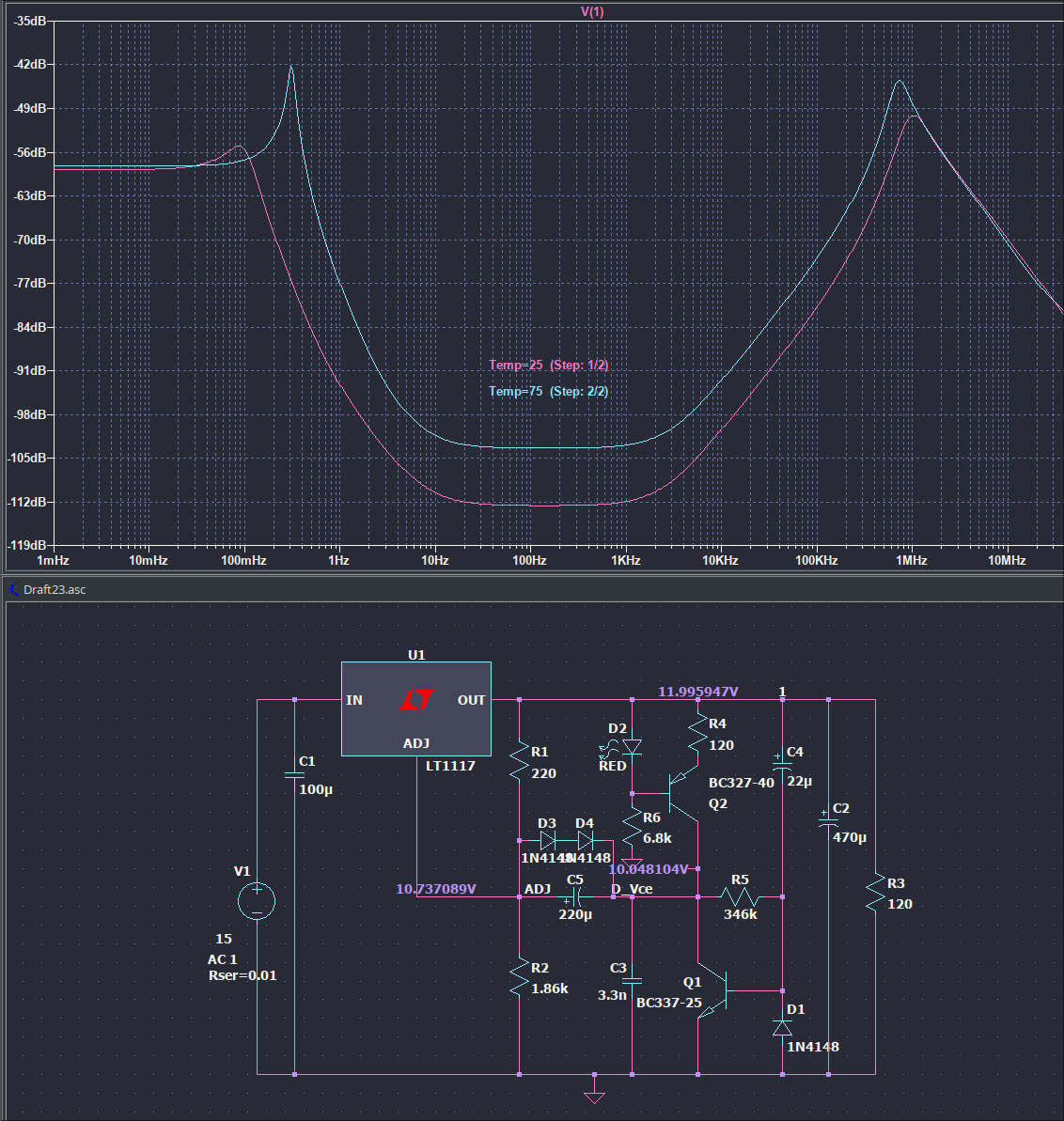Select resistor R3 120 load symbol

point(875,893)
